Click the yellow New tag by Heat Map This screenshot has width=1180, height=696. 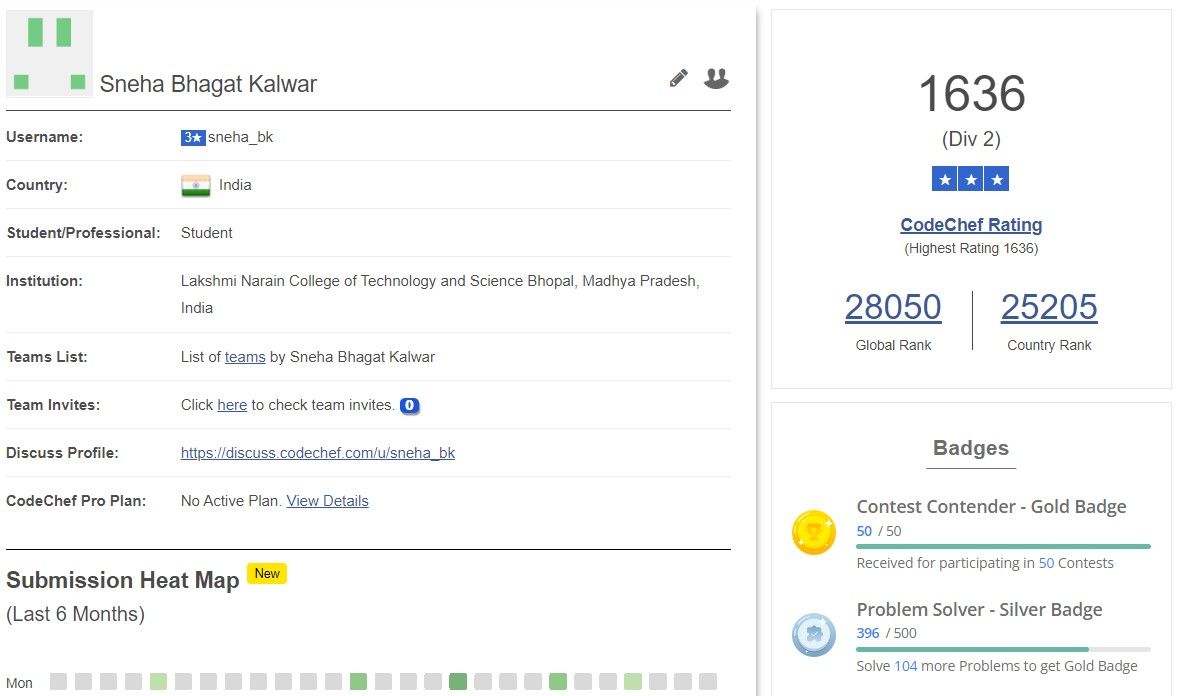[267, 574]
